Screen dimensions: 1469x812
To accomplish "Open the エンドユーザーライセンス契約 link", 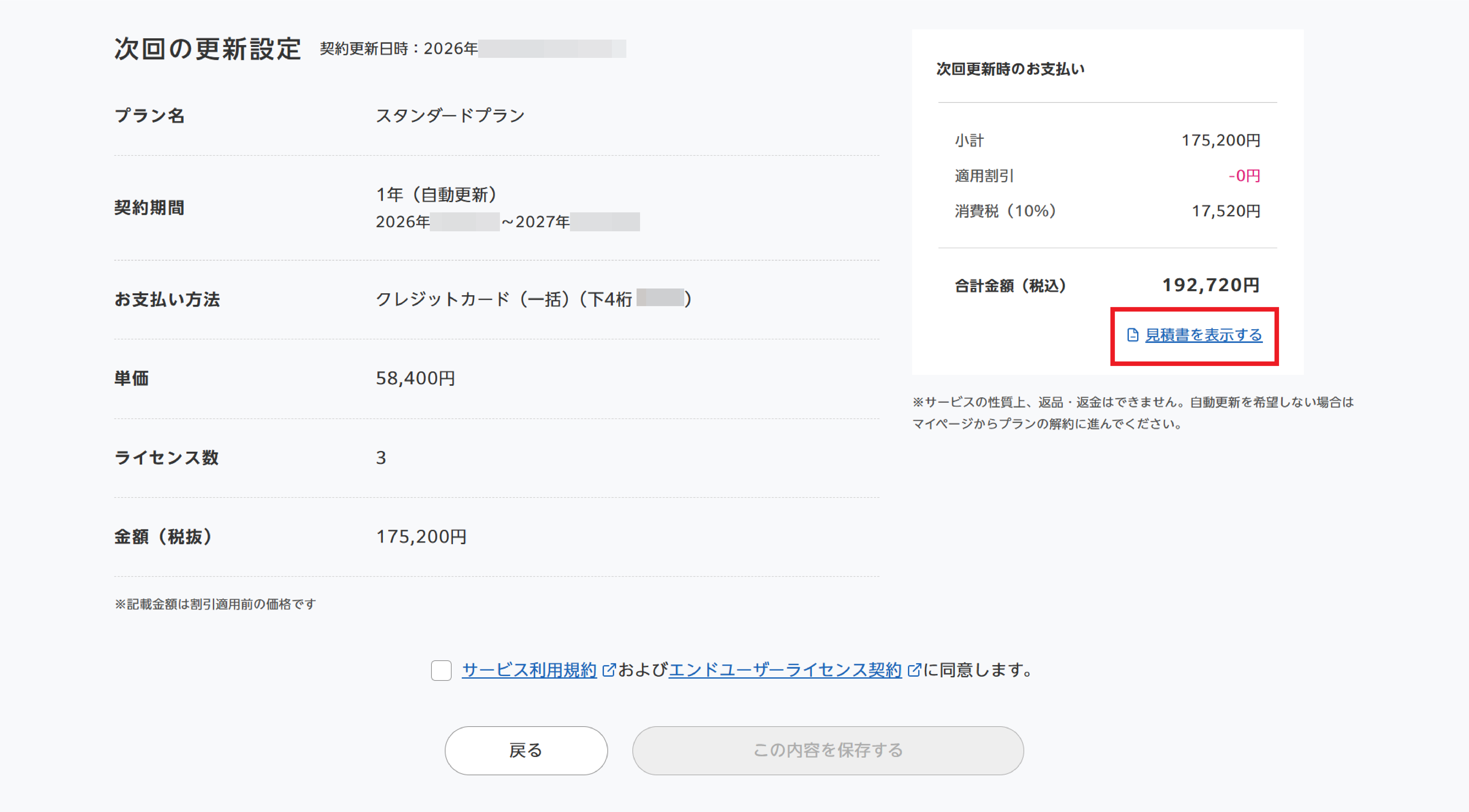I will pyautogui.click(x=785, y=670).
